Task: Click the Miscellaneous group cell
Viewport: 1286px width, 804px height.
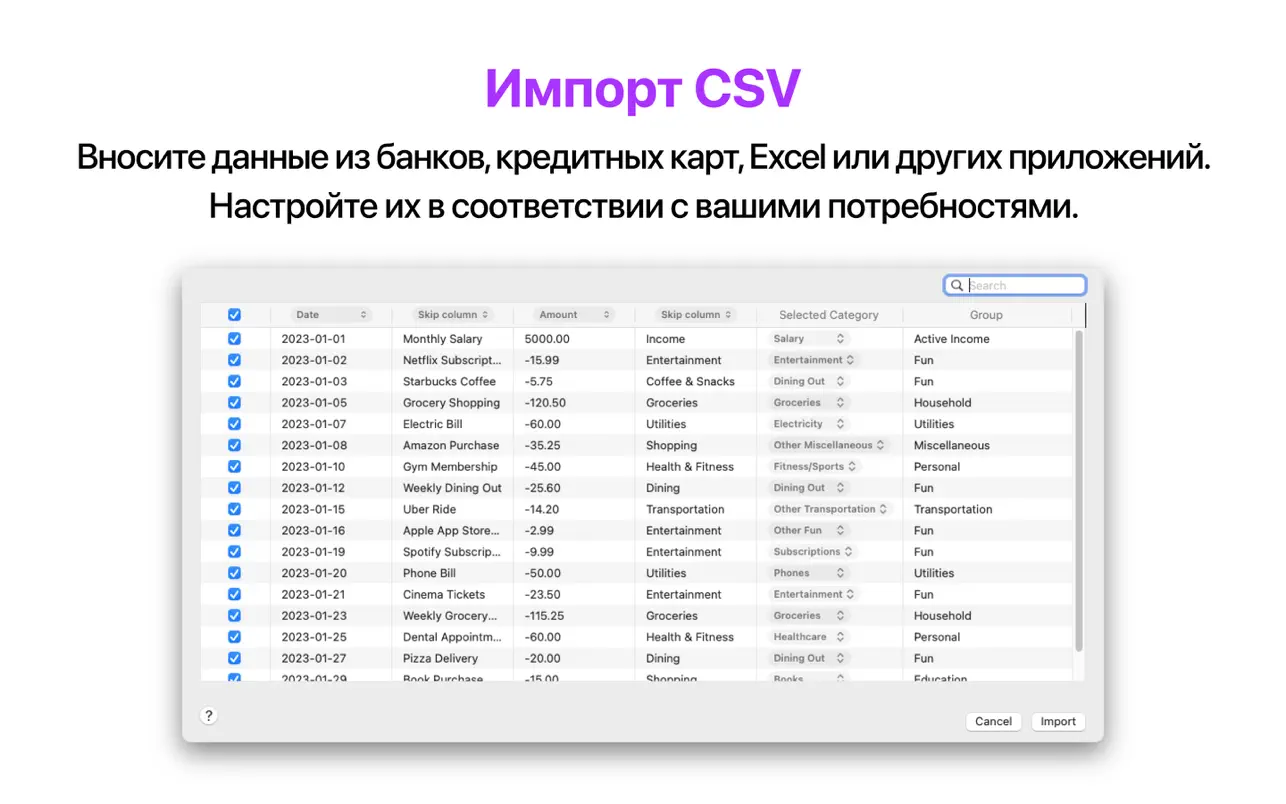Action: coord(951,445)
